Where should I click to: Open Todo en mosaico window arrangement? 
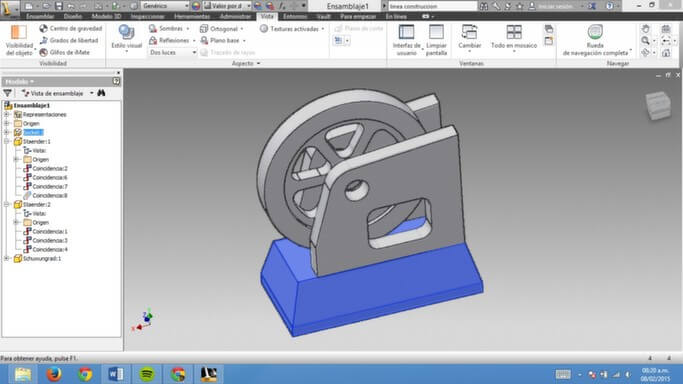(x=514, y=38)
